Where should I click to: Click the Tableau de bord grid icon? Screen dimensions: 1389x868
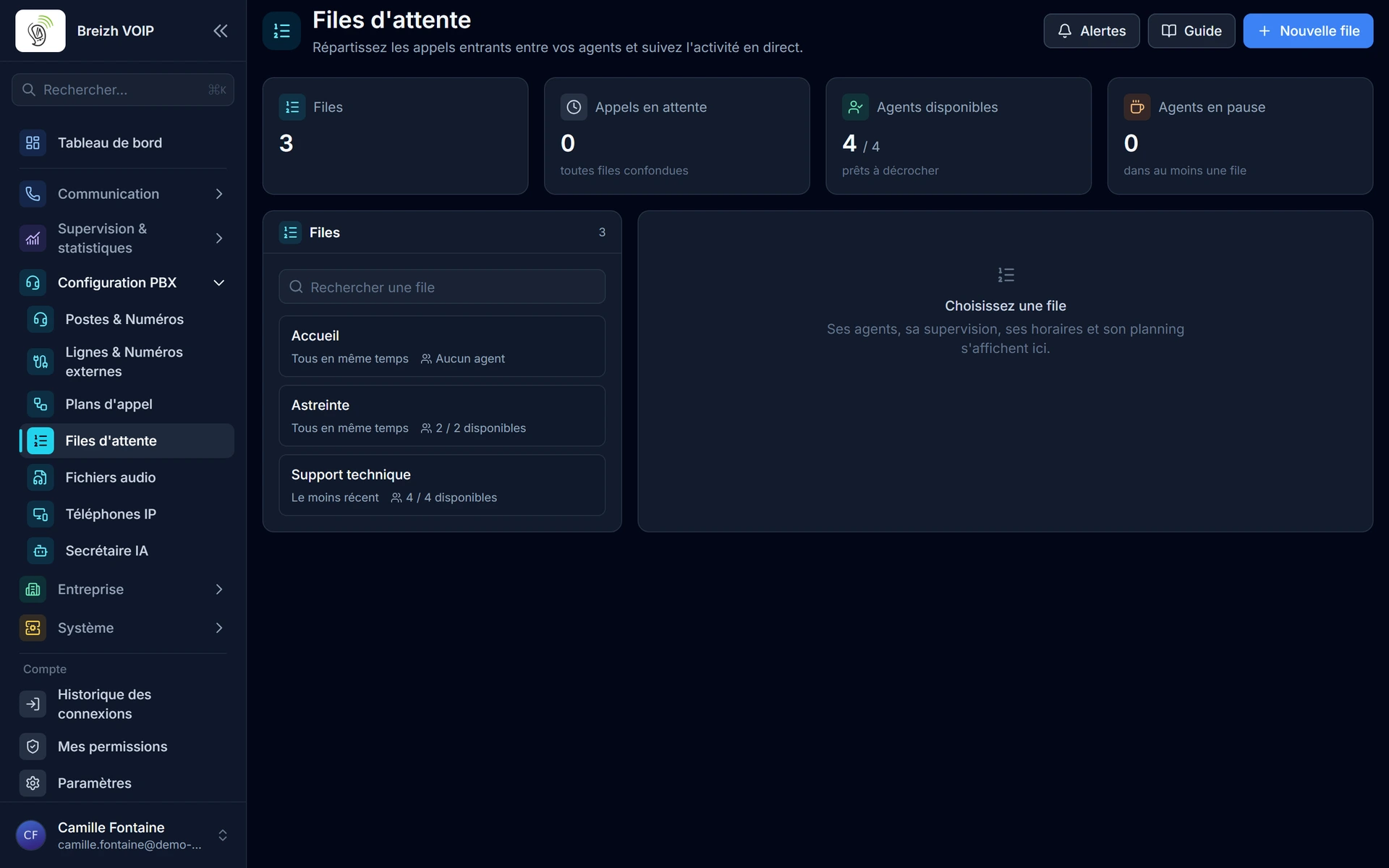[33, 142]
